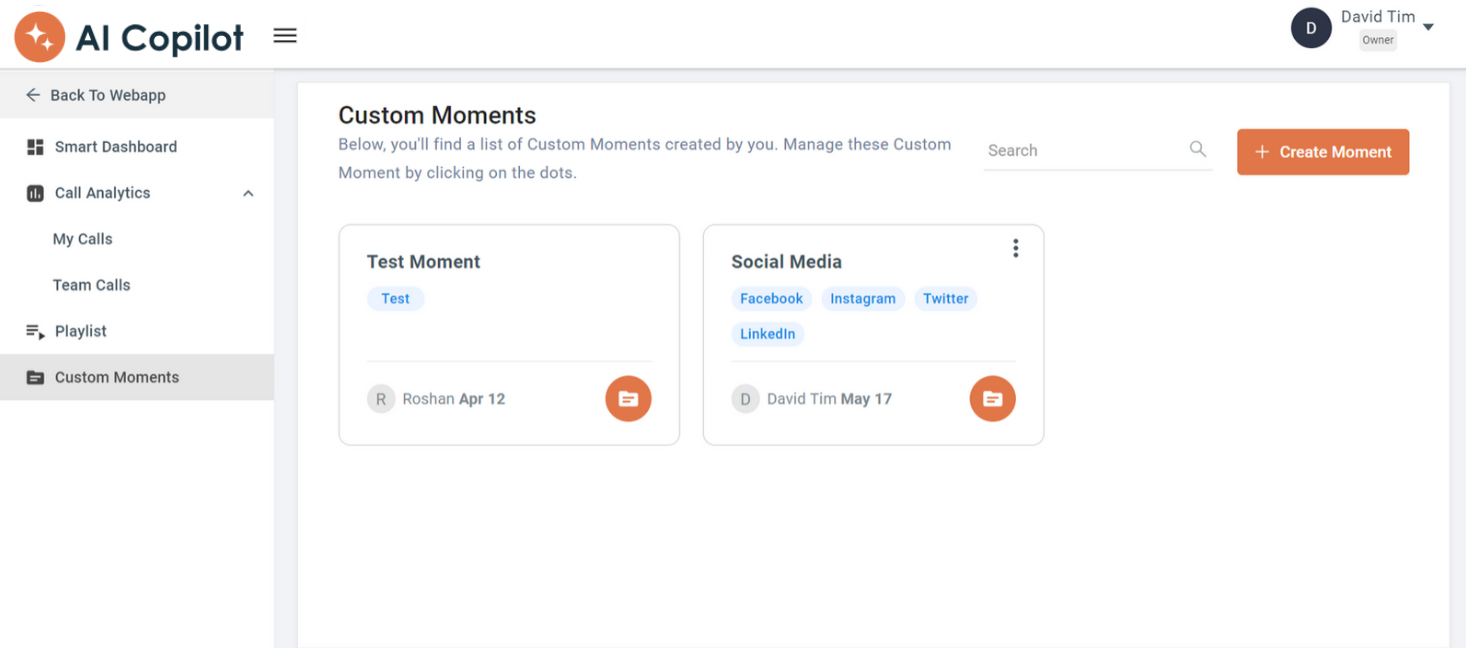Click the orange folder button on Test Moment

628,399
